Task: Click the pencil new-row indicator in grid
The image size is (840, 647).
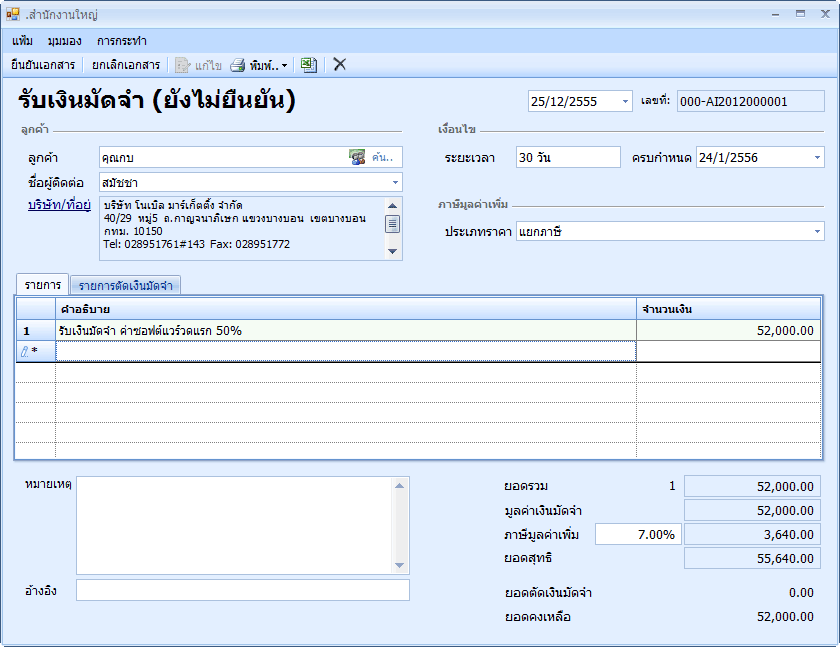Action: (26, 351)
